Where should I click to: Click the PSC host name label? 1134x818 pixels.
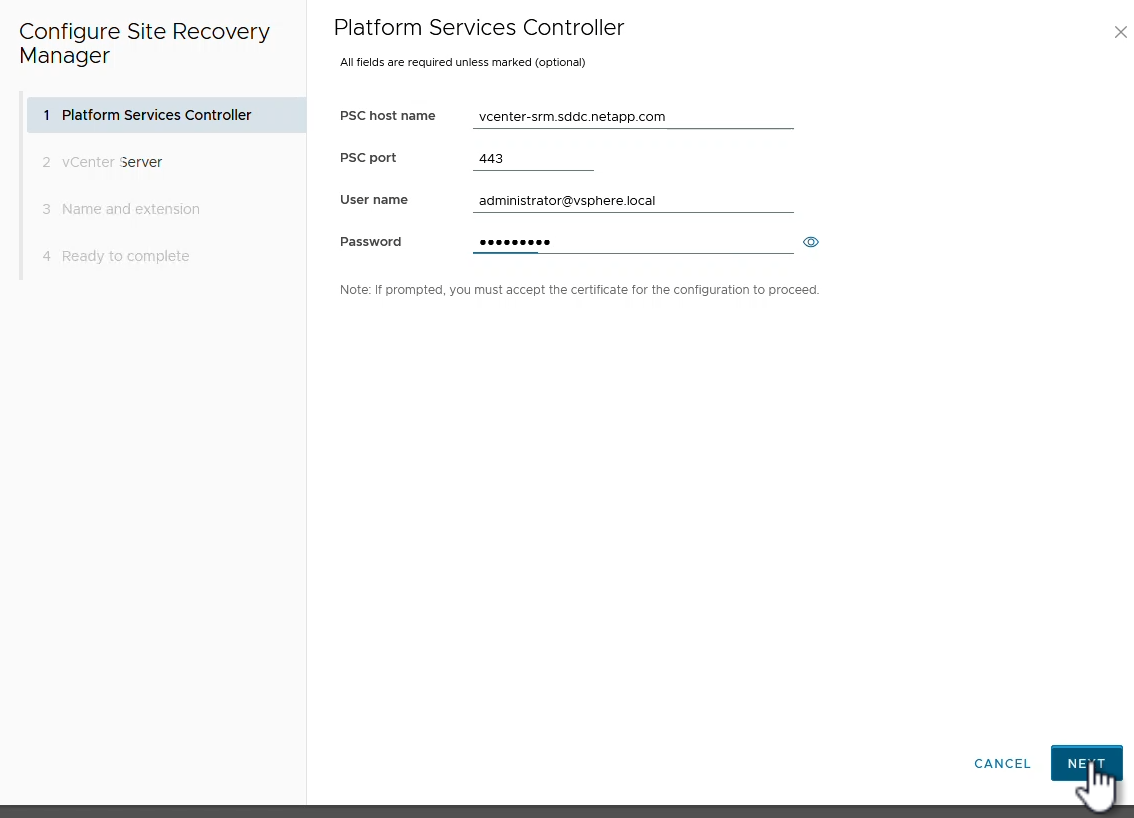pyautogui.click(x=387, y=116)
